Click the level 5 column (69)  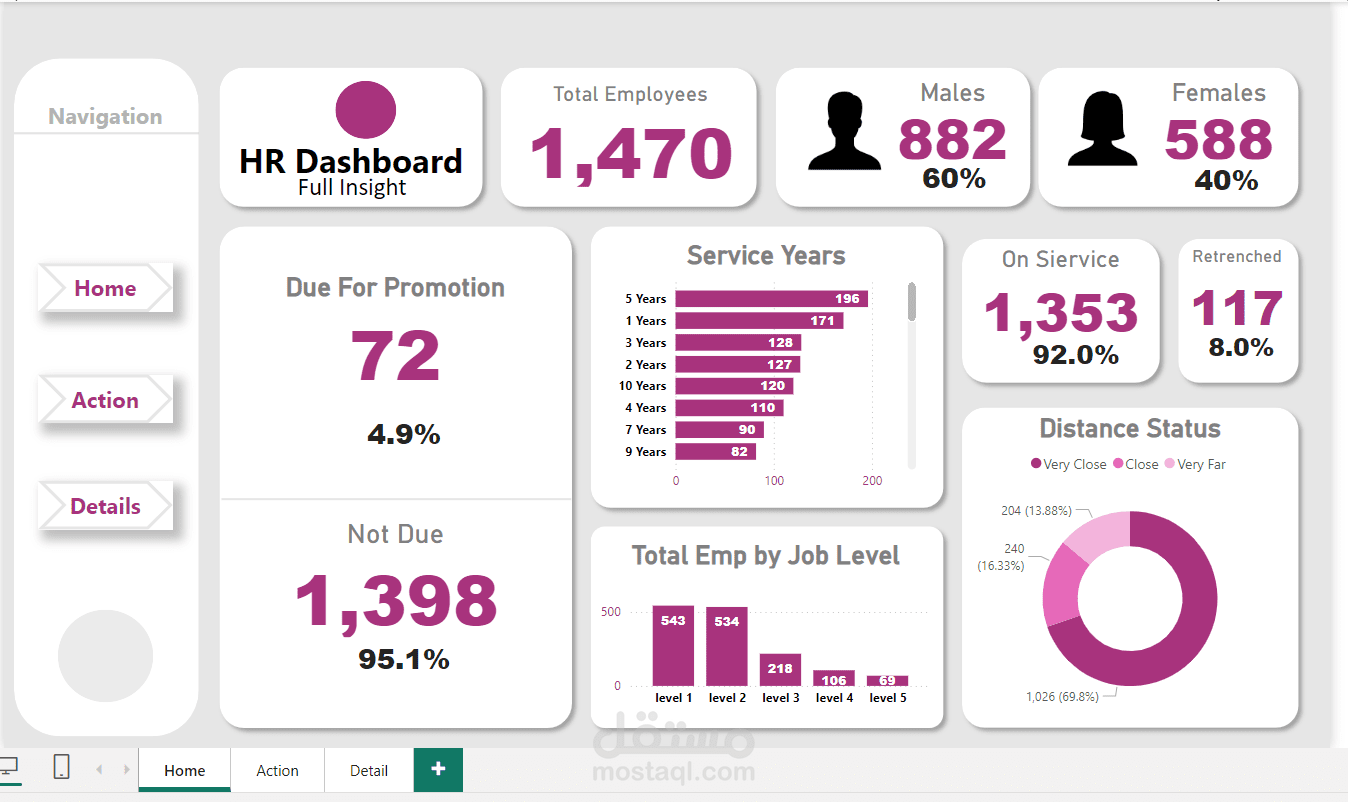887,681
